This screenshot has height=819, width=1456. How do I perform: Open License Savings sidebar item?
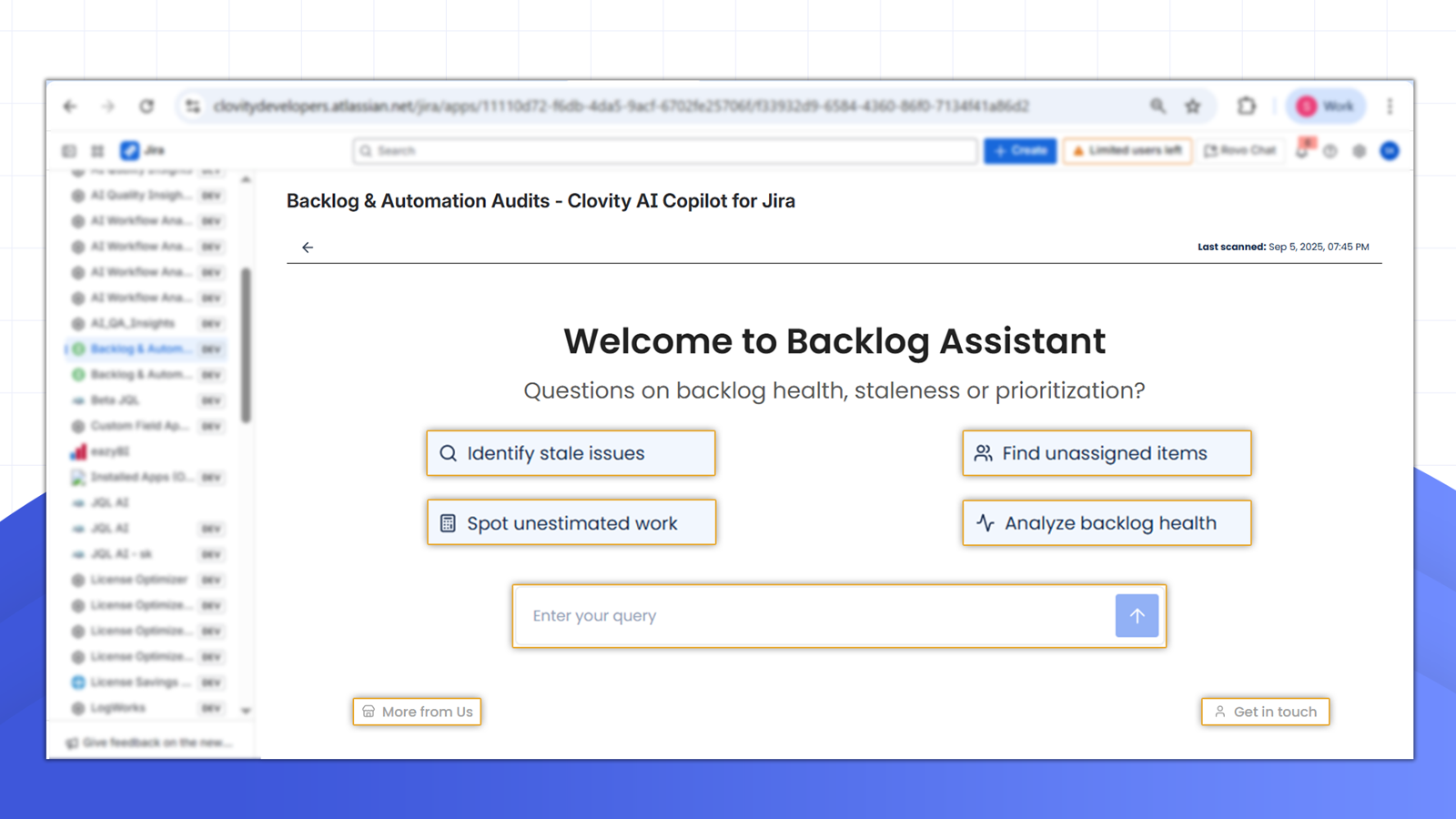(x=148, y=682)
